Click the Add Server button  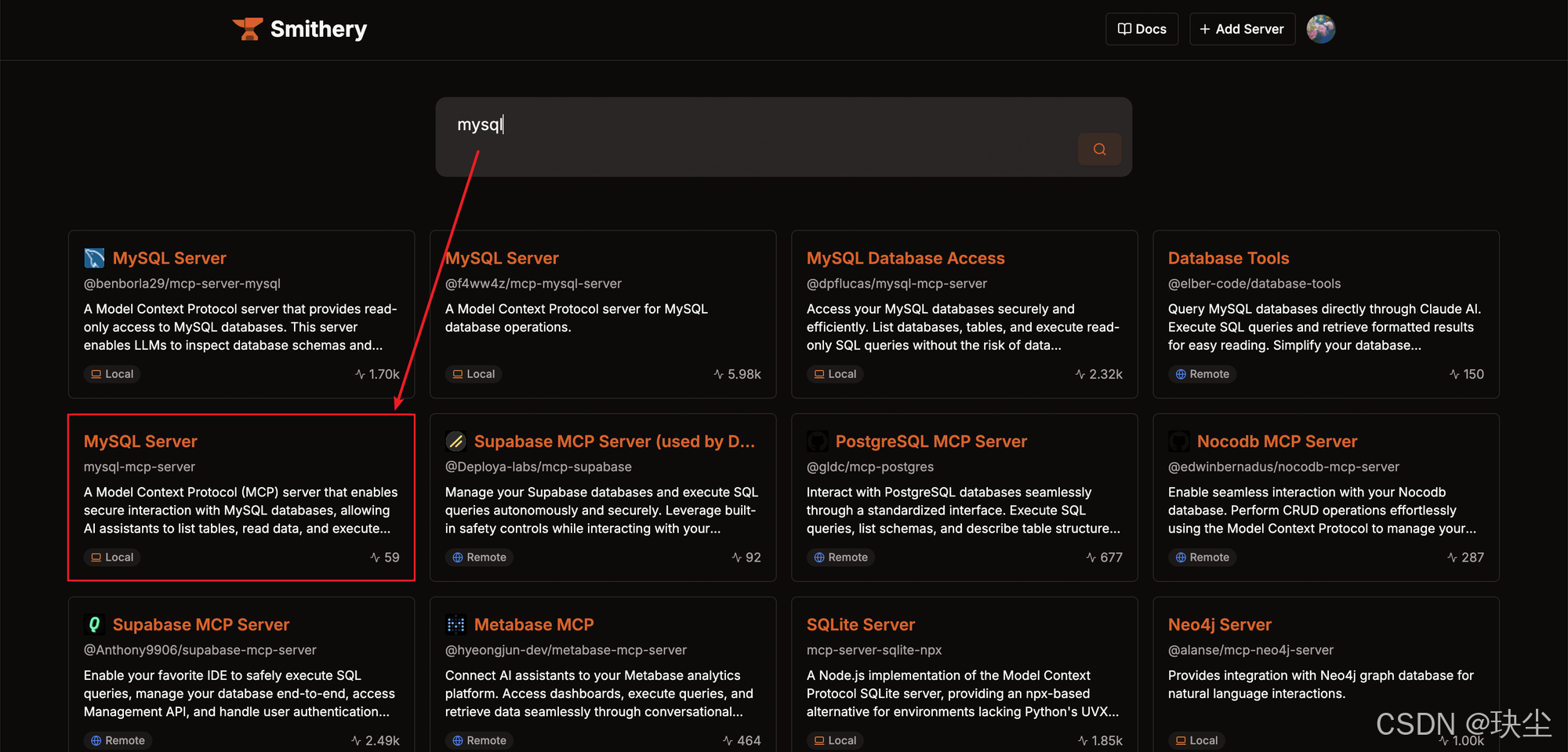1242,29
